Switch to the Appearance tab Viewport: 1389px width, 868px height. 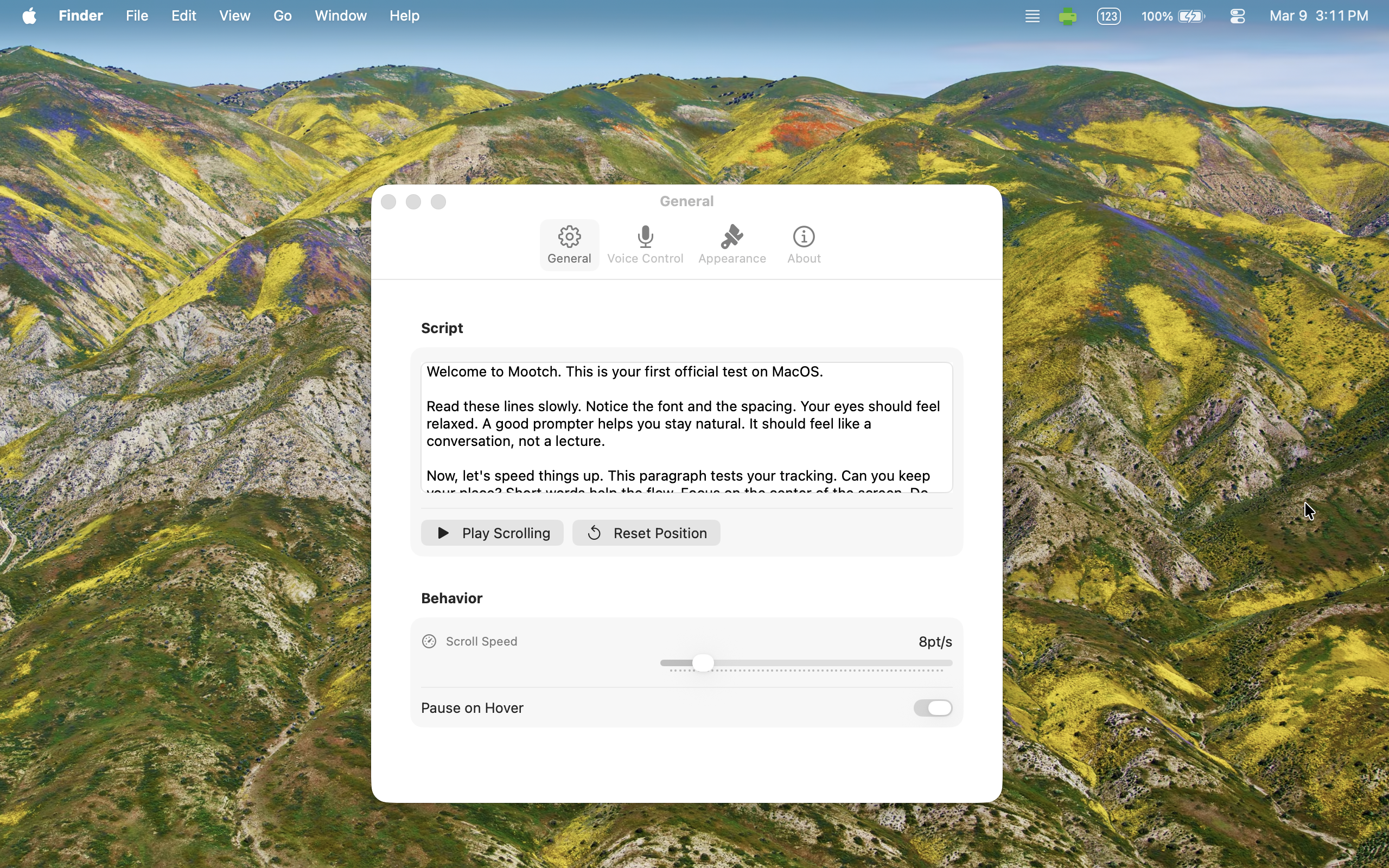point(732,245)
